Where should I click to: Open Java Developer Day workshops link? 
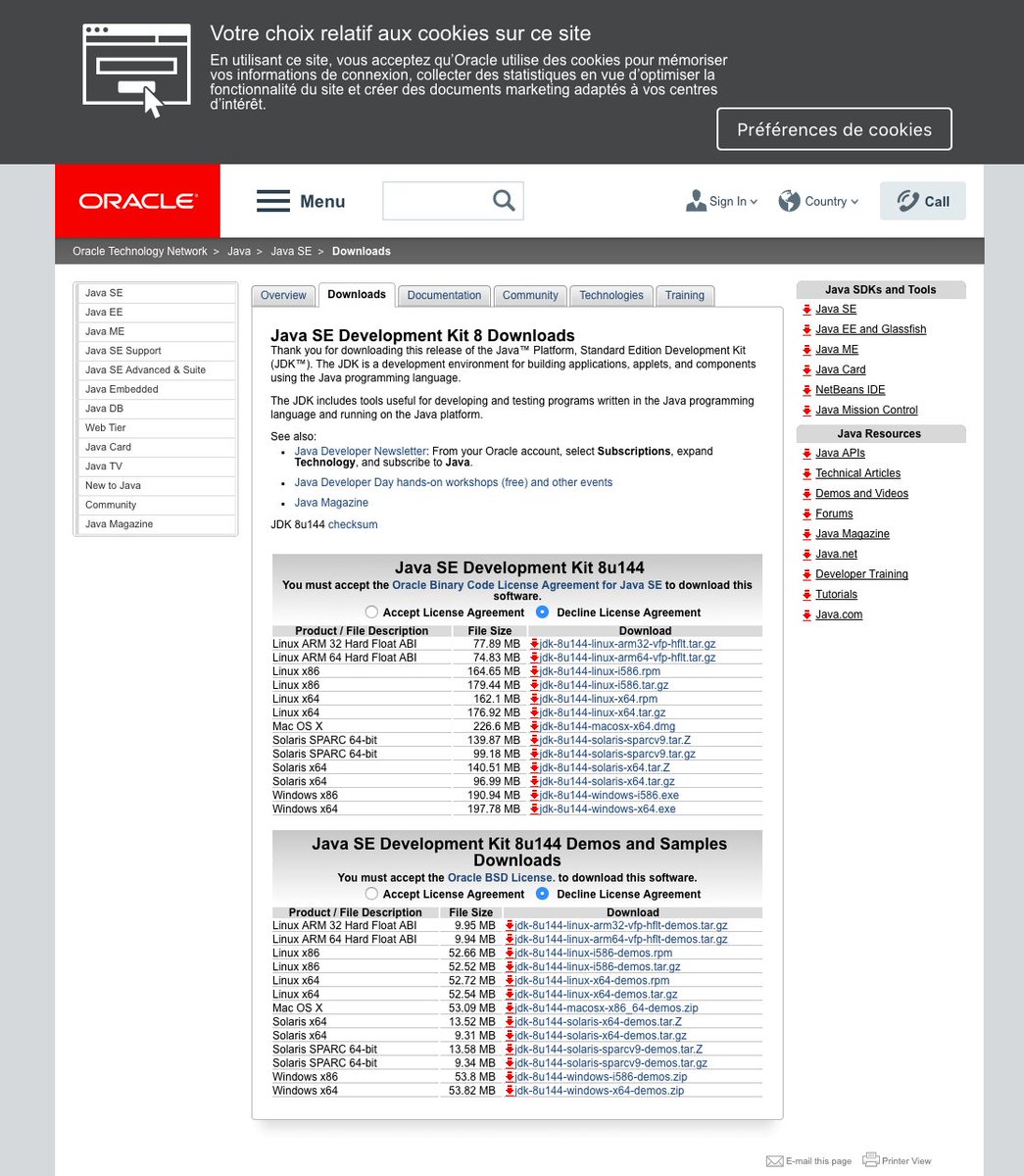(x=454, y=482)
